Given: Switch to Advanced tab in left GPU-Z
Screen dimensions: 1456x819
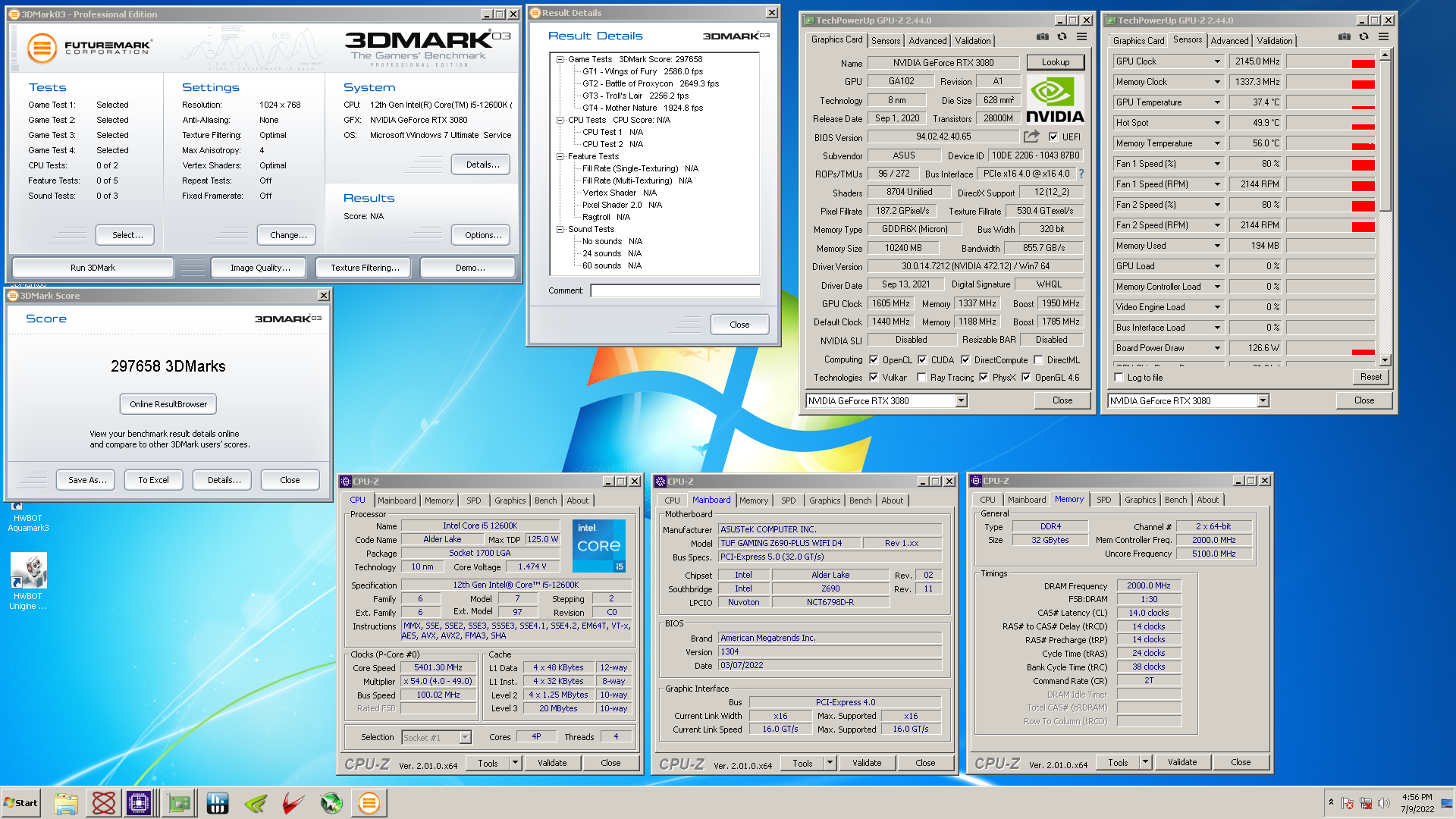Looking at the screenshot, I should [x=927, y=41].
